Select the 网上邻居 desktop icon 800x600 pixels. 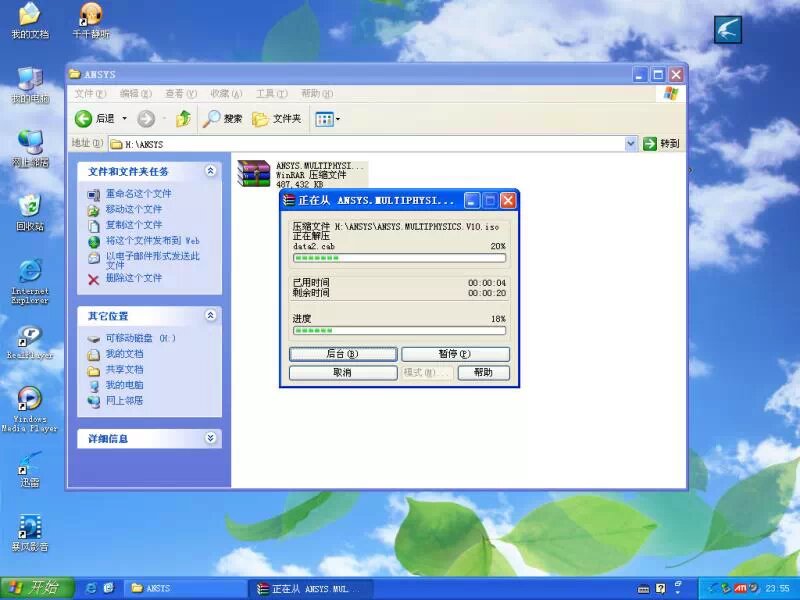click(30, 148)
